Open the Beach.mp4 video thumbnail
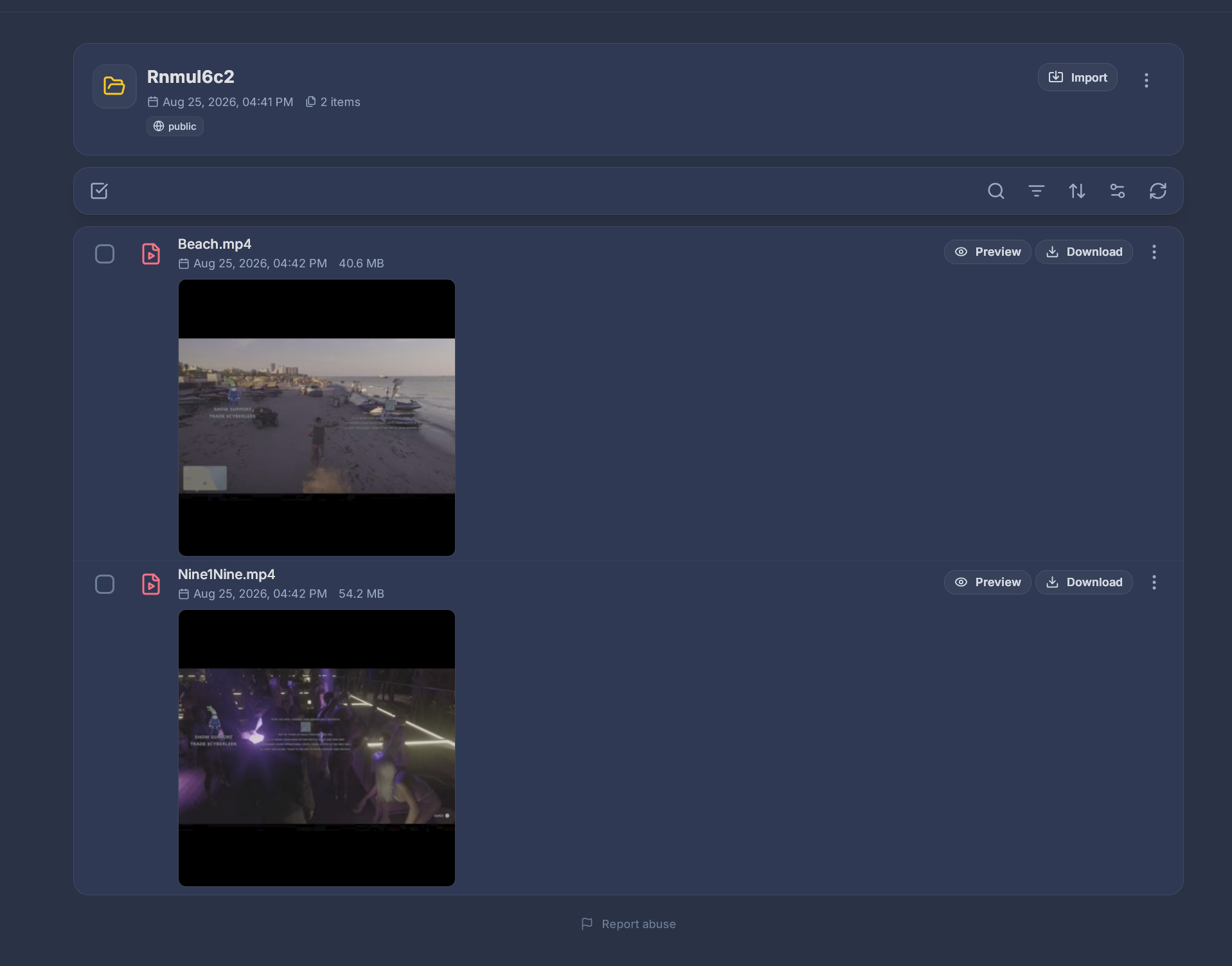This screenshot has height=966, width=1232. pos(317,418)
